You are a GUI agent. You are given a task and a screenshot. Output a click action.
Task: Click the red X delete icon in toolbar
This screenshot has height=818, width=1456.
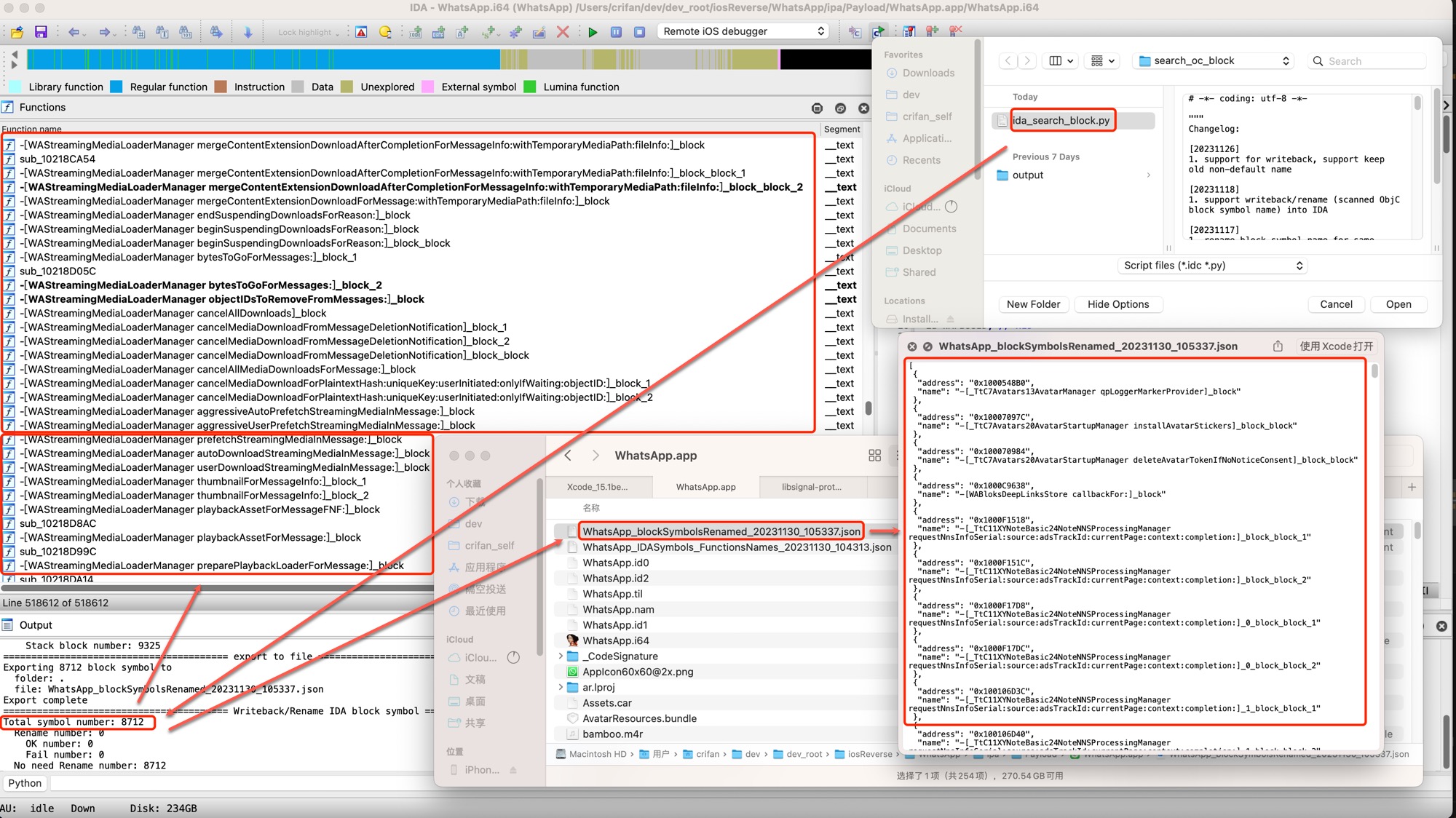tap(563, 32)
